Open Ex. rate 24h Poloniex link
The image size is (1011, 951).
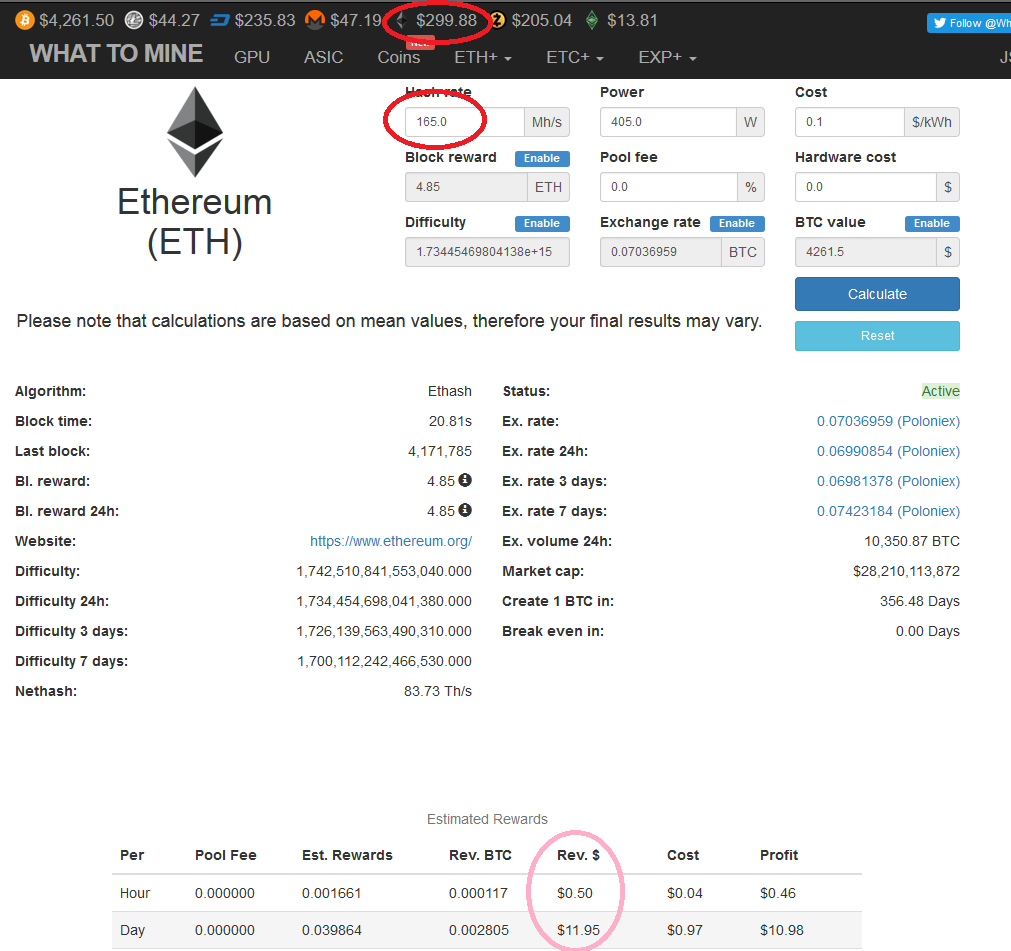tap(888, 451)
